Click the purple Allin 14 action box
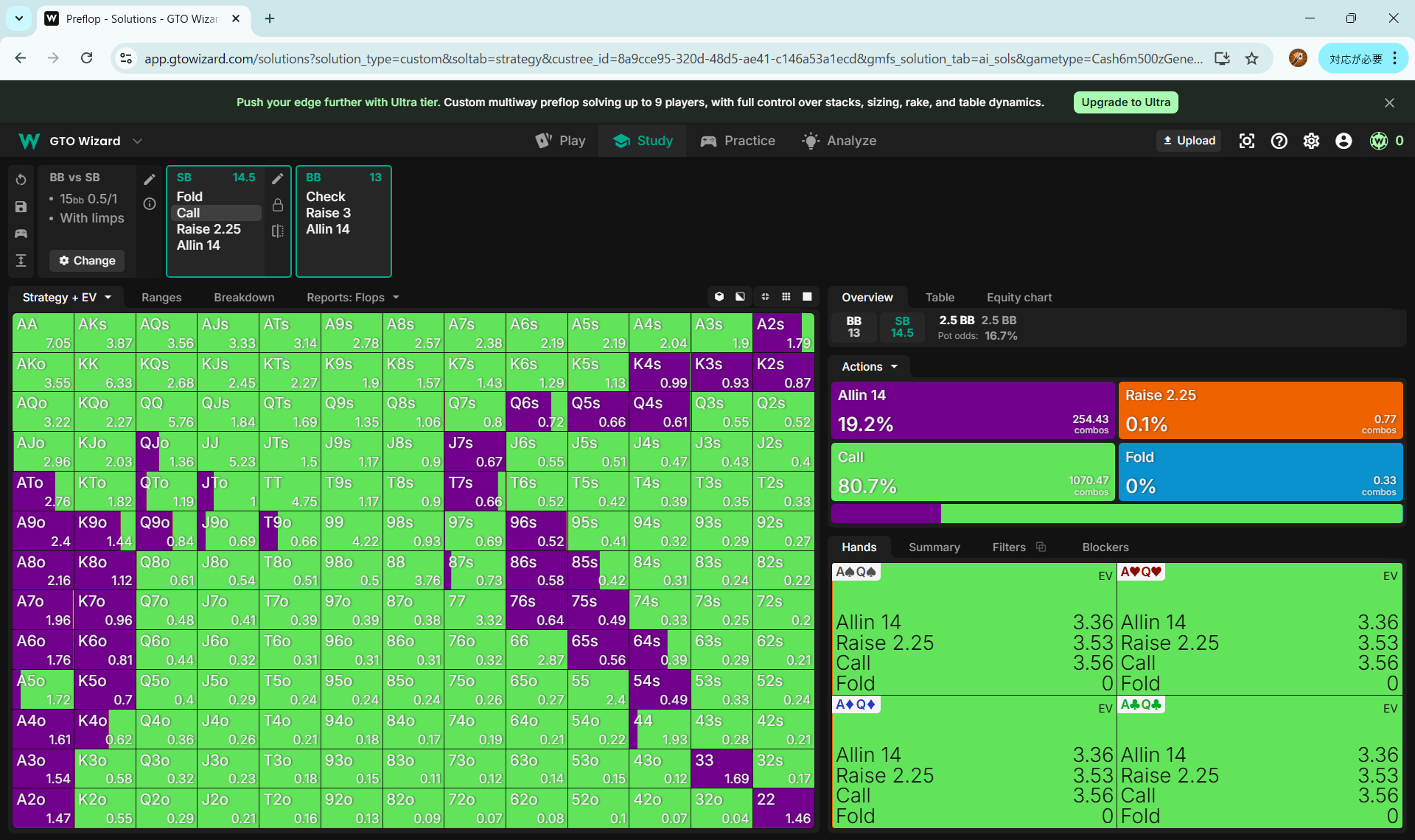1415x840 pixels. click(x=972, y=410)
